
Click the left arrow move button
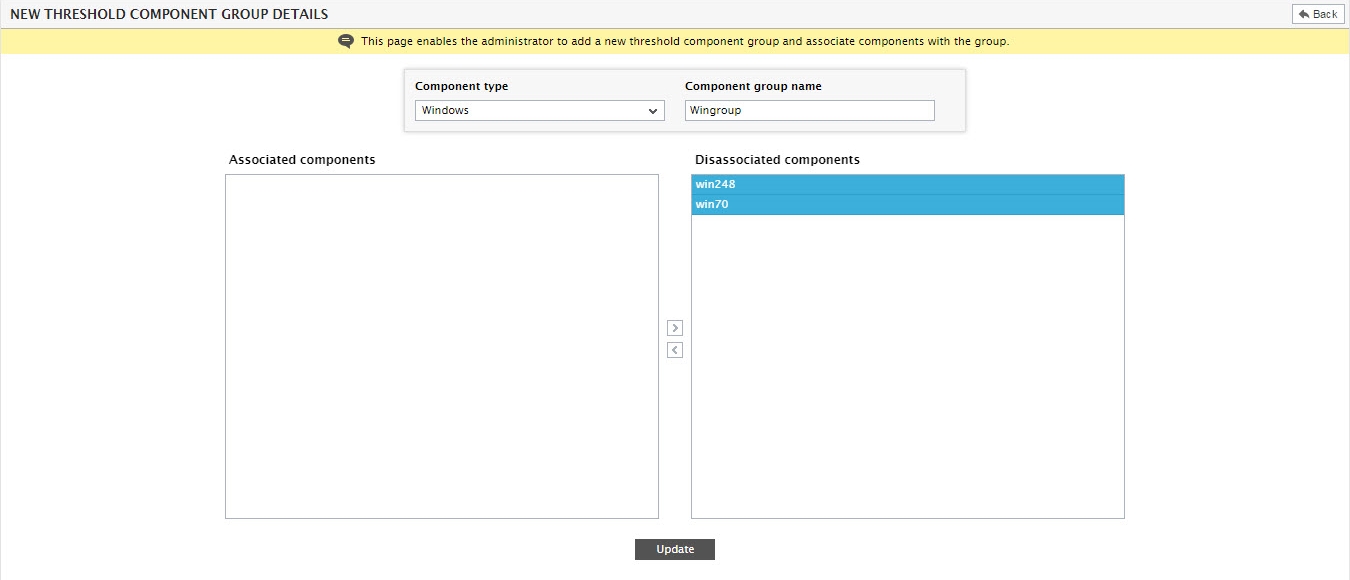[675, 350]
